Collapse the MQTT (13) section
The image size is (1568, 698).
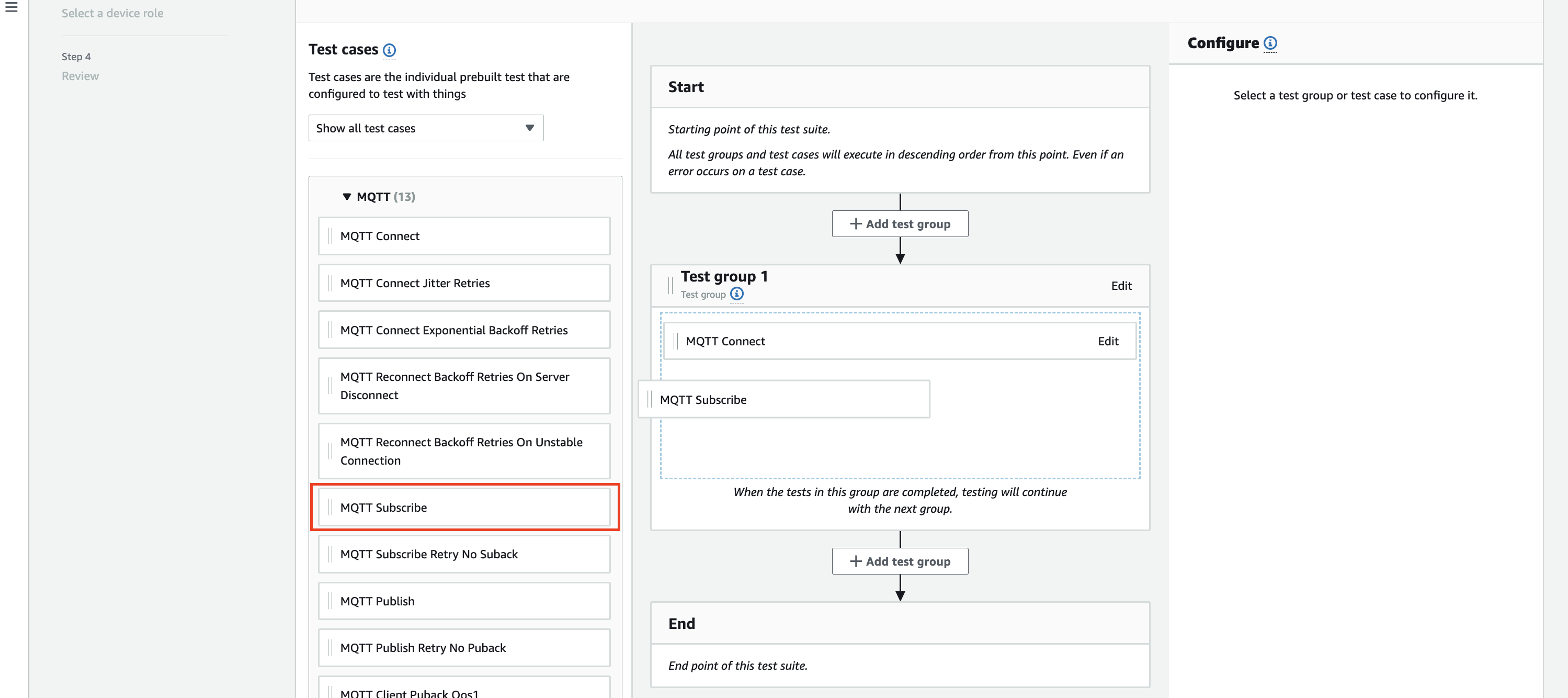[x=347, y=197]
